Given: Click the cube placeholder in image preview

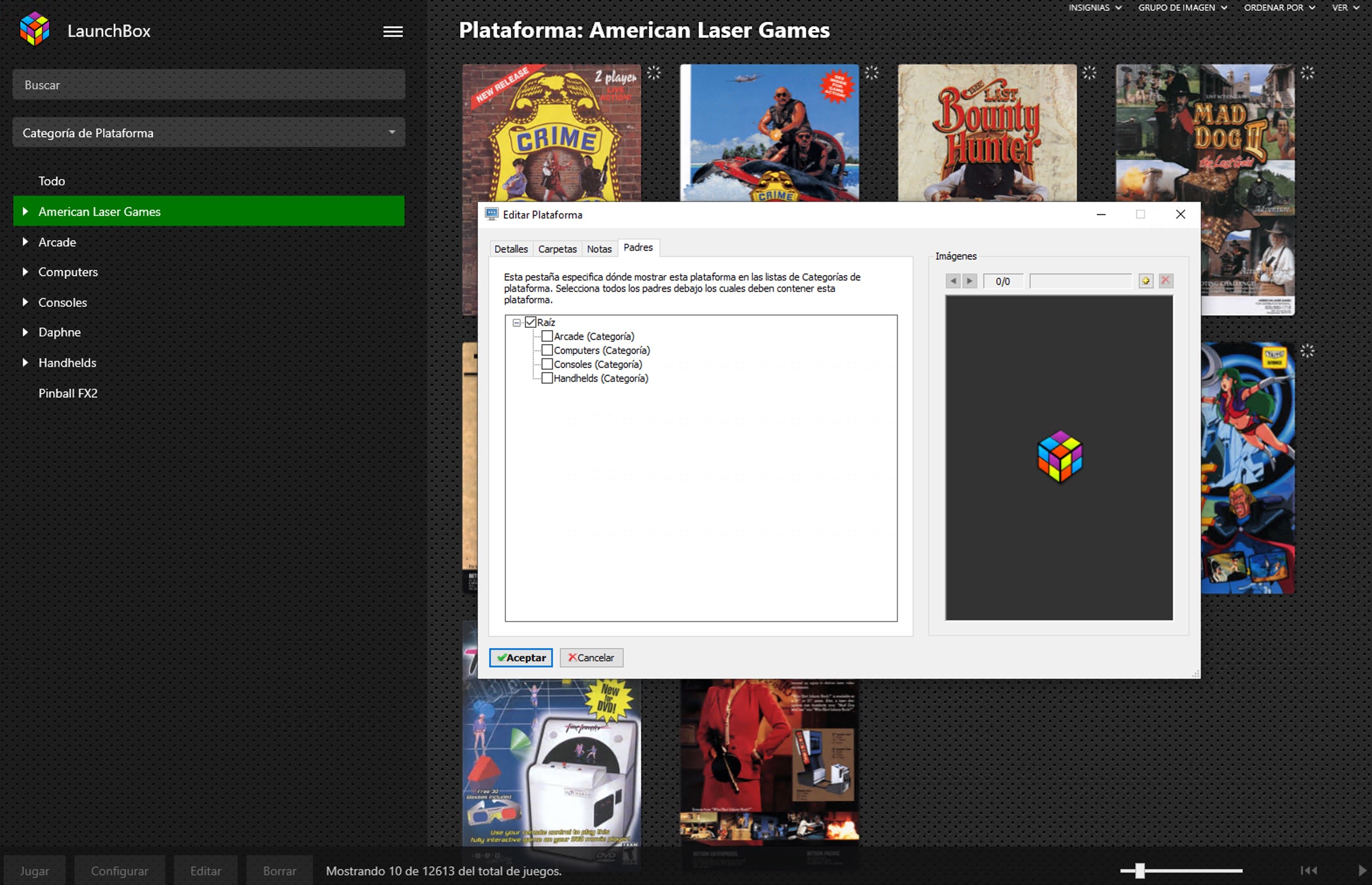Looking at the screenshot, I should click(x=1060, y=457).
